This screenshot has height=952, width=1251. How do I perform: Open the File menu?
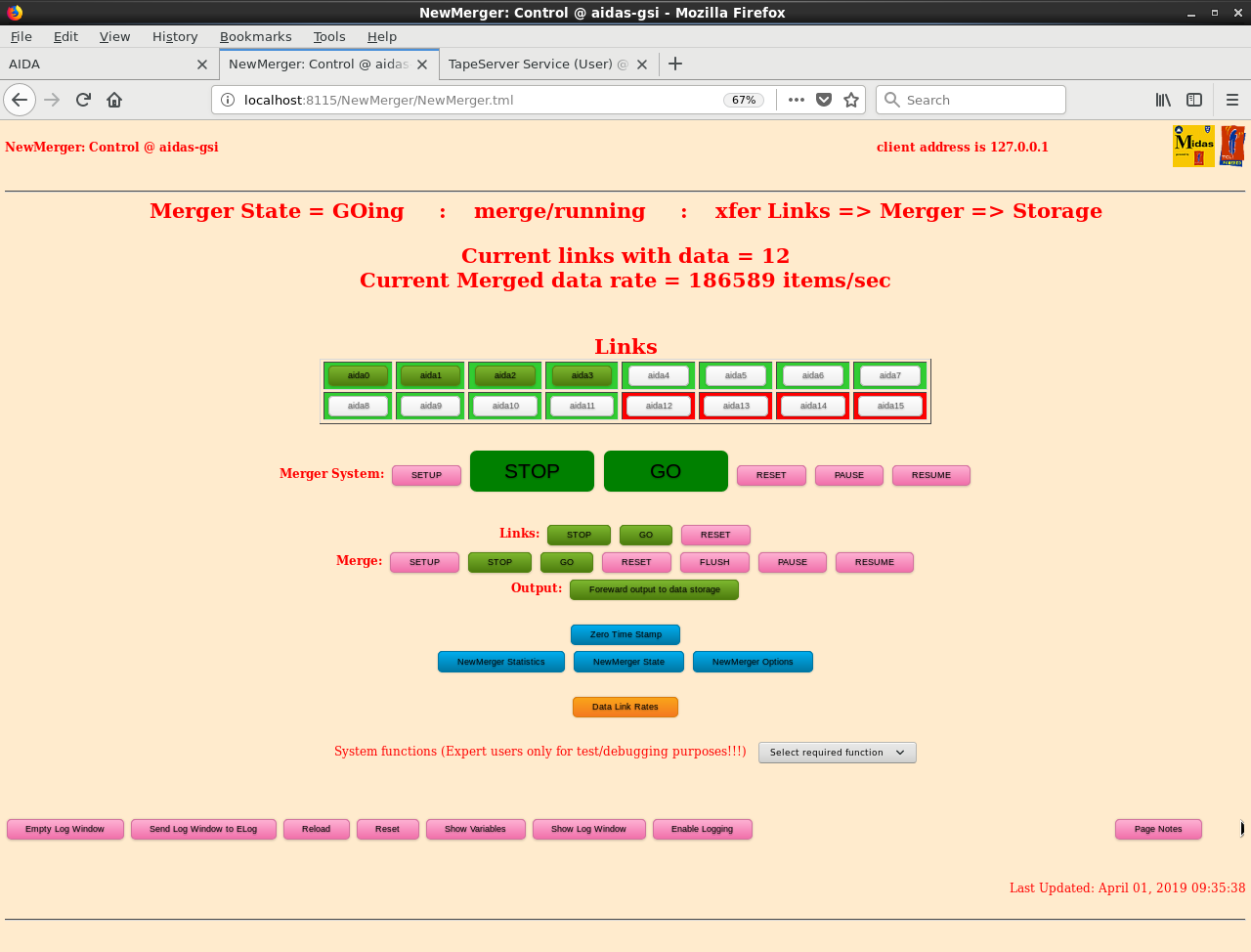pos(22,36)
